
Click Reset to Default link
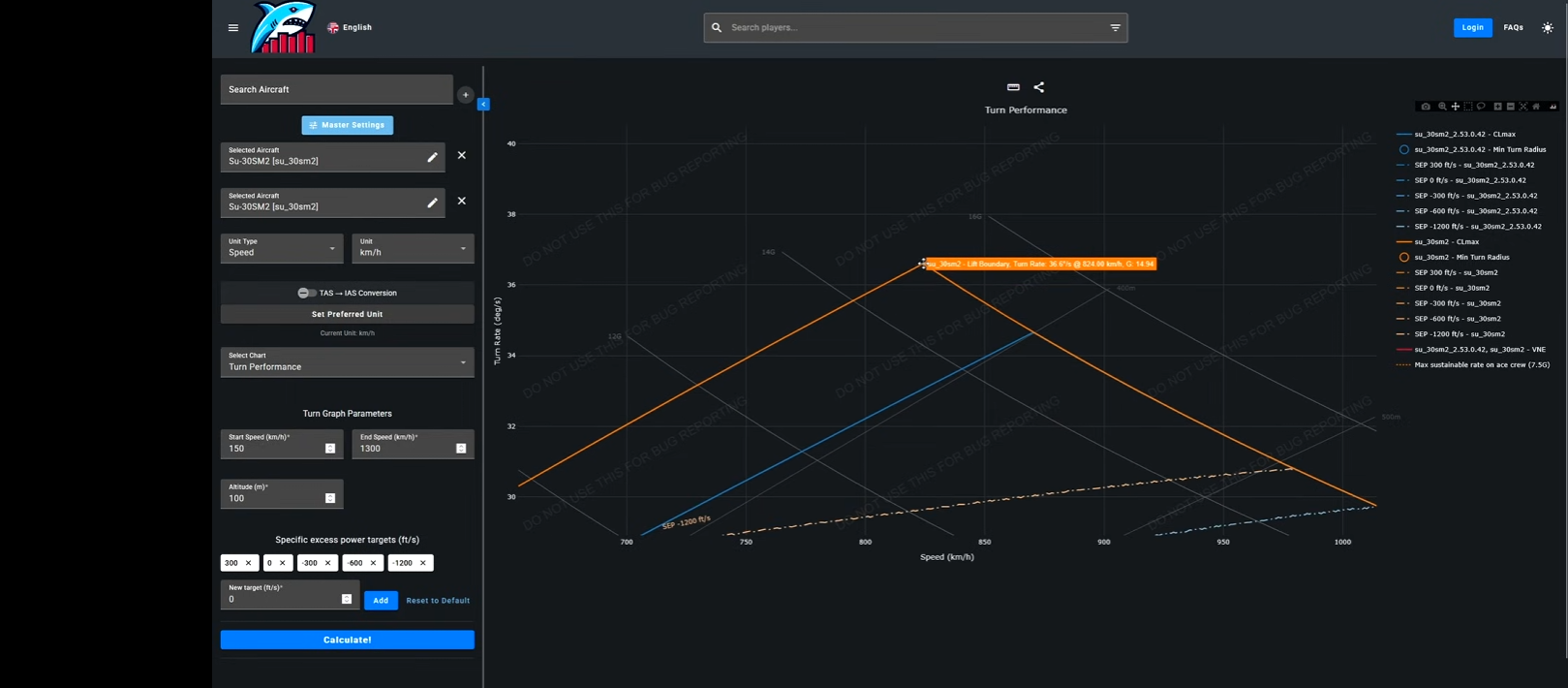pos(438,601)
